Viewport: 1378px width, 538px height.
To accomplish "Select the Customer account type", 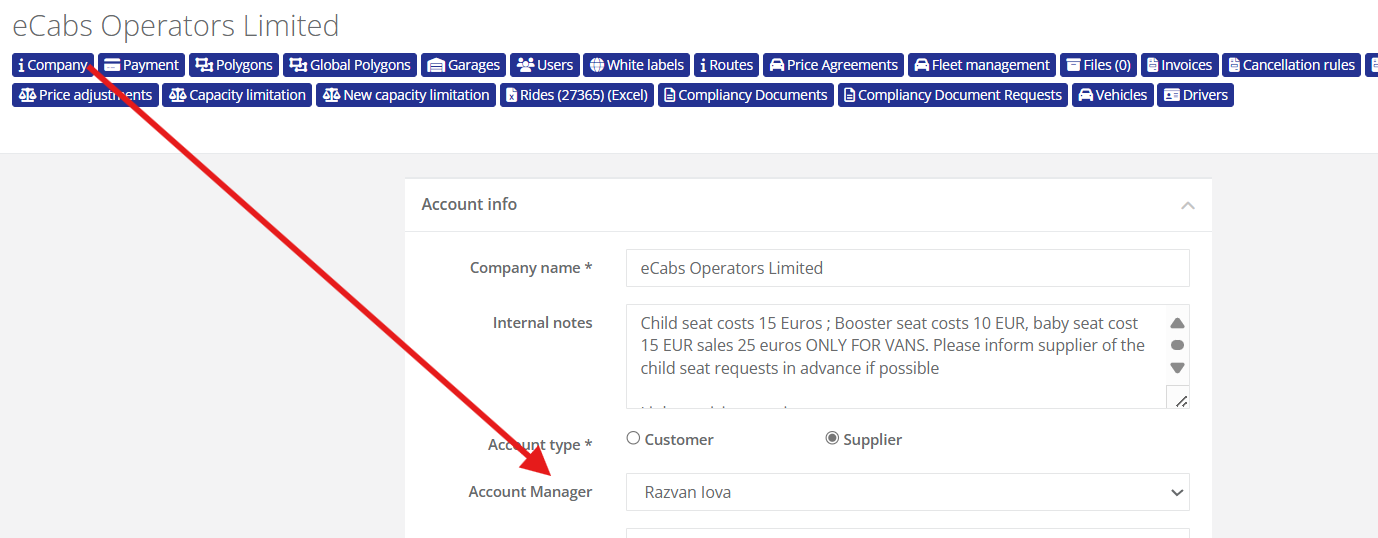I will pos(633,439).
